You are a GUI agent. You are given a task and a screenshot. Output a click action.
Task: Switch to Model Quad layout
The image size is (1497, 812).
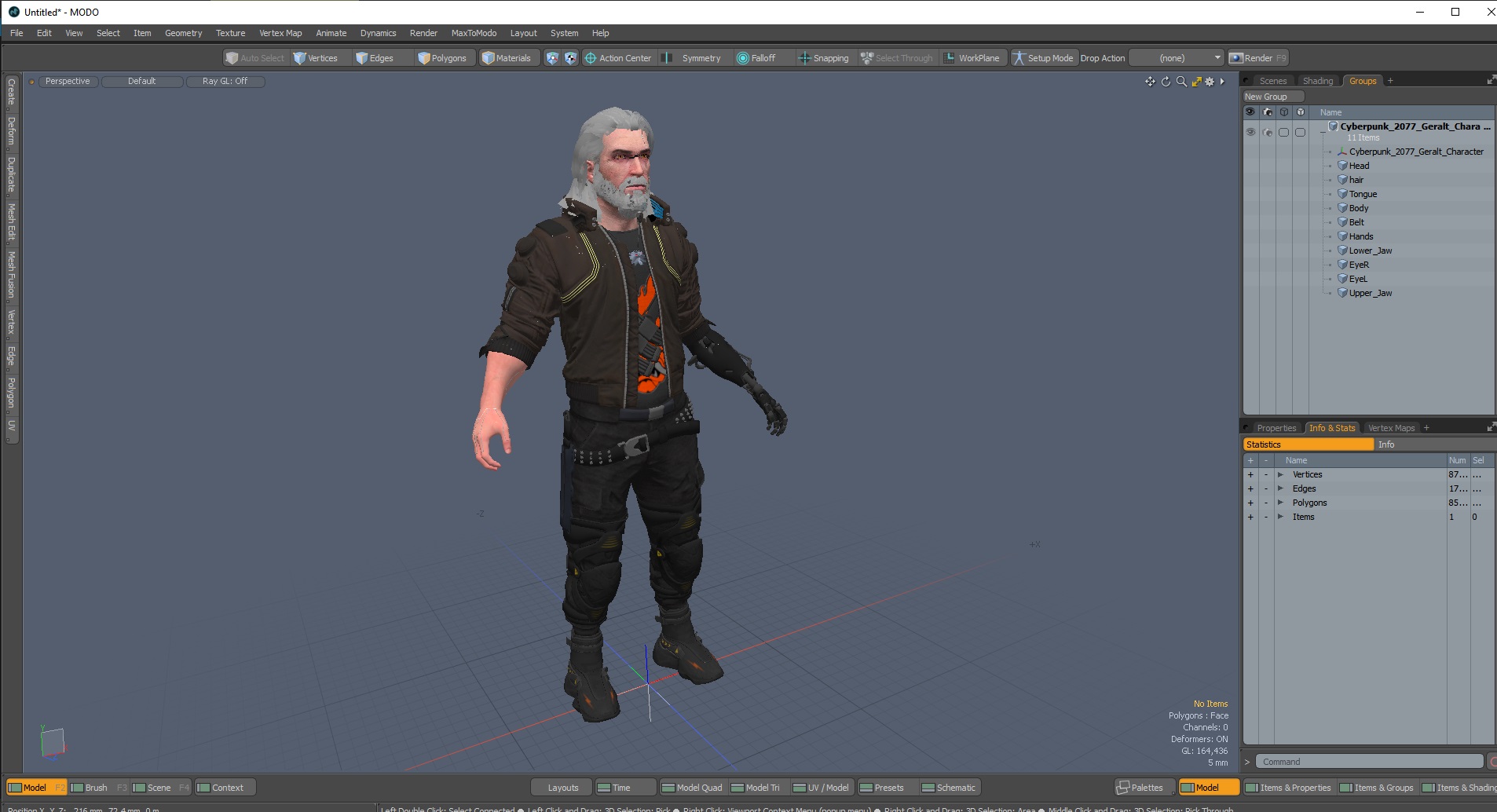pos(692,788)
